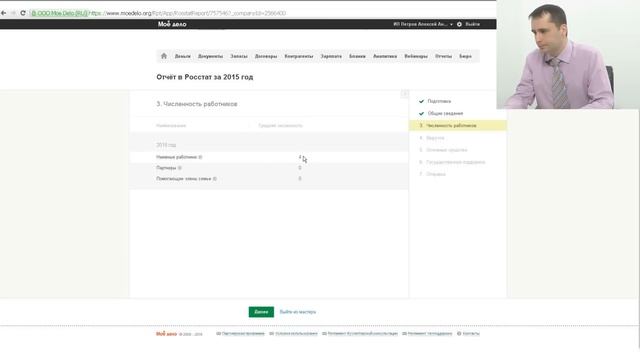Image resolution: width=640 pixels, height=360 pixels.
Task: Click the Средняя численность column header
Action: (280, 126)
